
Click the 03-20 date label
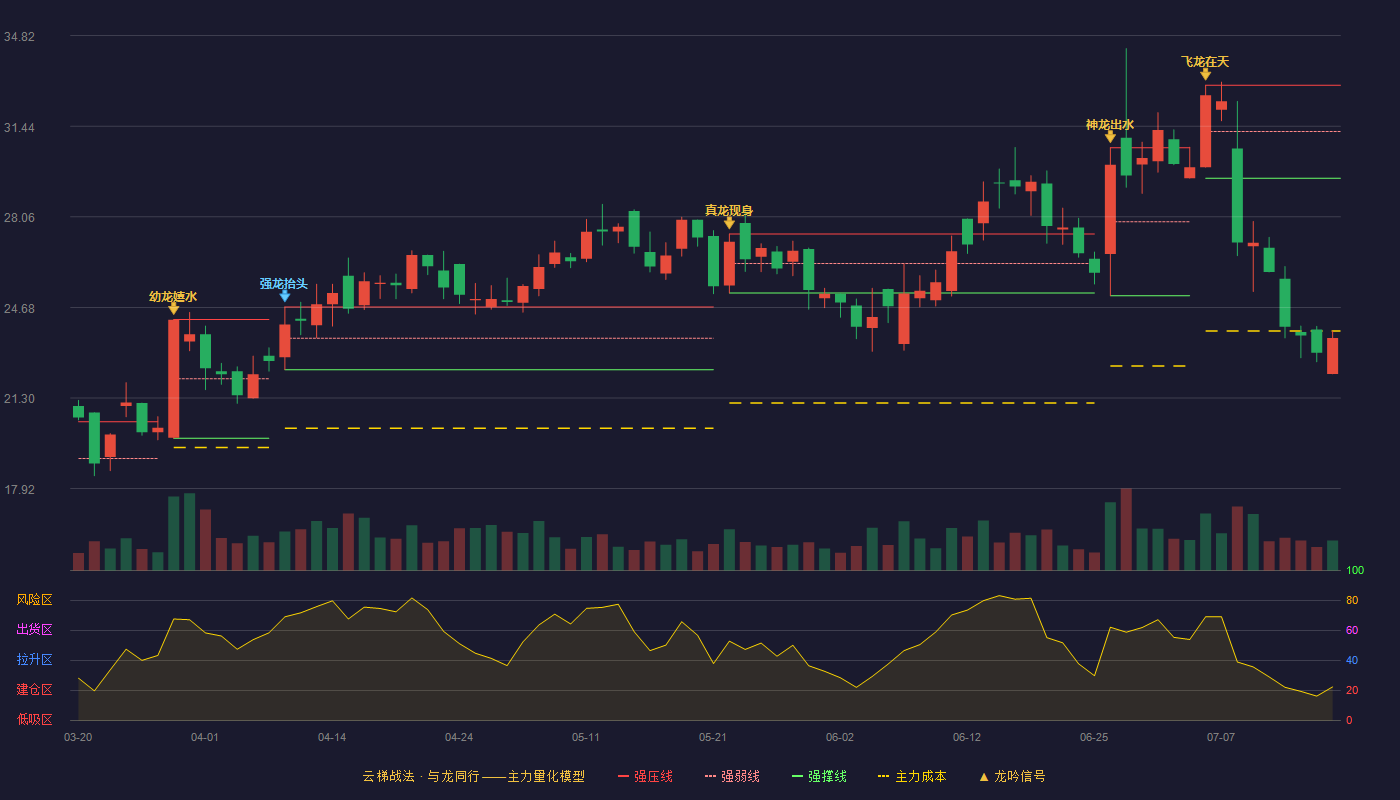78,737
